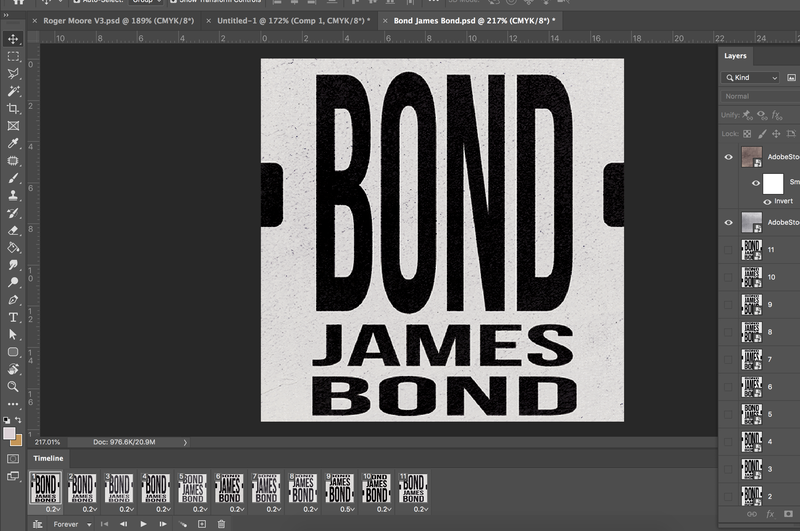This screenshot has height=531, width=800.
Task: Hide the Smart Filters mask visibility
Action: click(756, 183)
